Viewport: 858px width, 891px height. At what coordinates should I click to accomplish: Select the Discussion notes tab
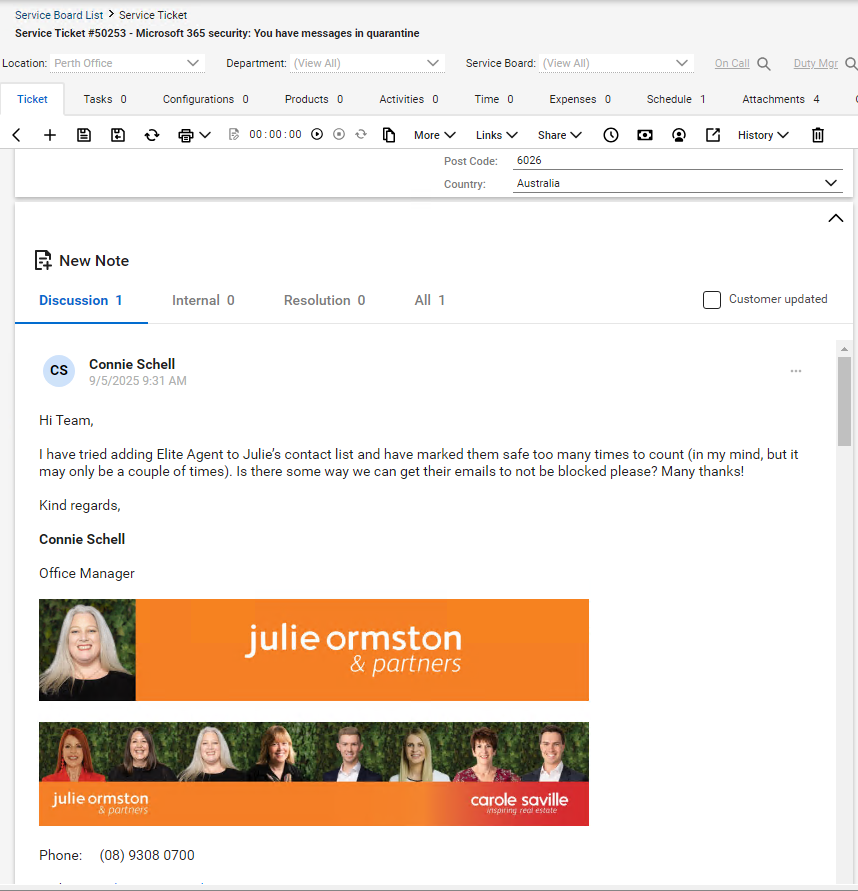81,300
